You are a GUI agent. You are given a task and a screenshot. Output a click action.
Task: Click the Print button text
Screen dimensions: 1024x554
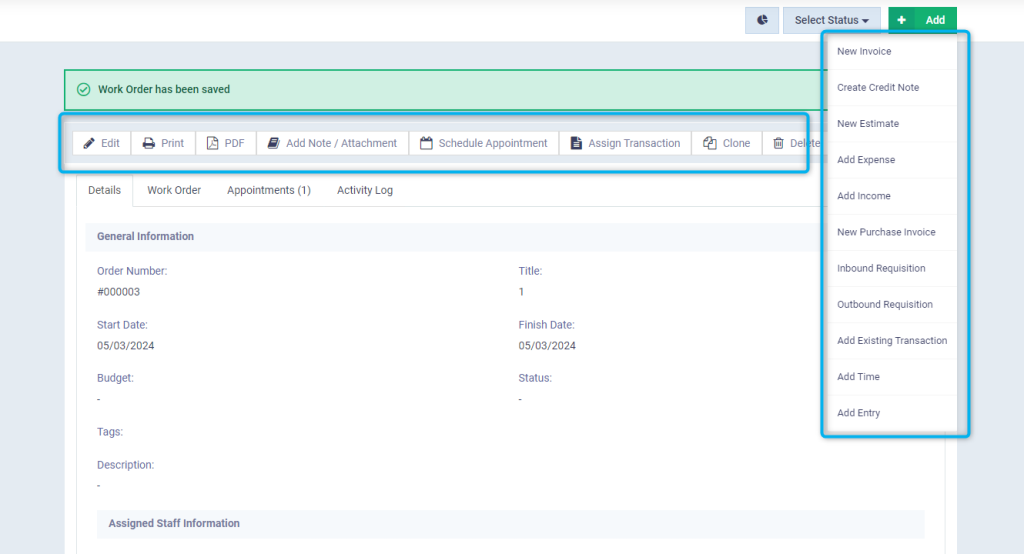click(x=172, y=143)
